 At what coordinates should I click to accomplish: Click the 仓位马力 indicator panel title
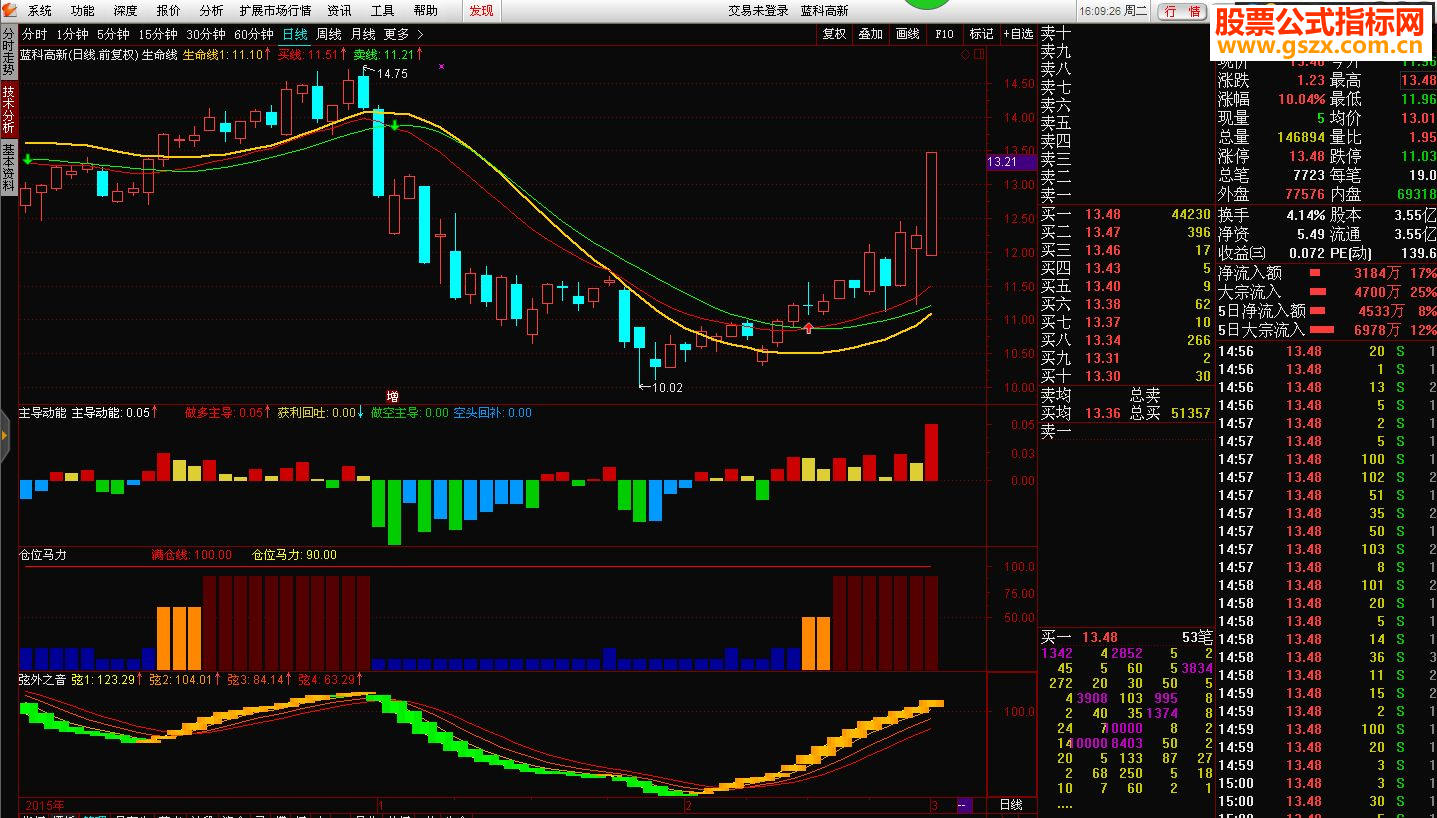43,554
